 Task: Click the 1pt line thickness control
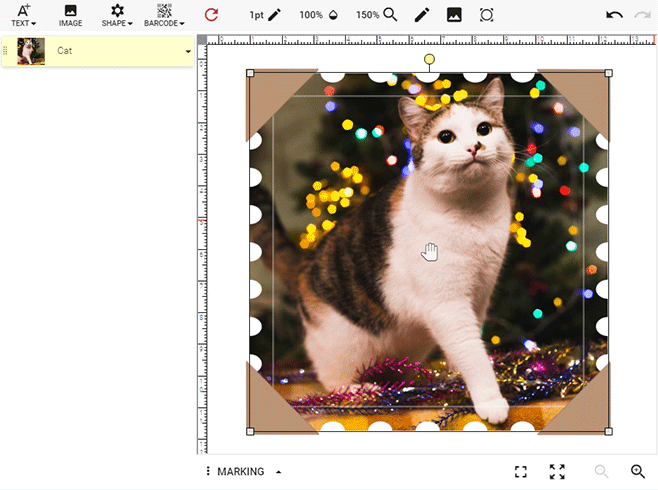265,15
